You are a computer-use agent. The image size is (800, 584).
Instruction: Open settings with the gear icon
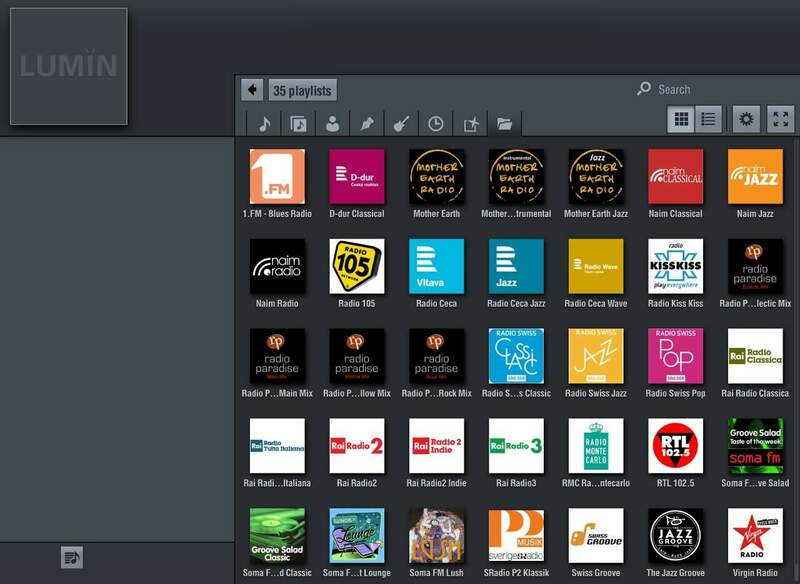pyautogui.click(x=746, y=119)
